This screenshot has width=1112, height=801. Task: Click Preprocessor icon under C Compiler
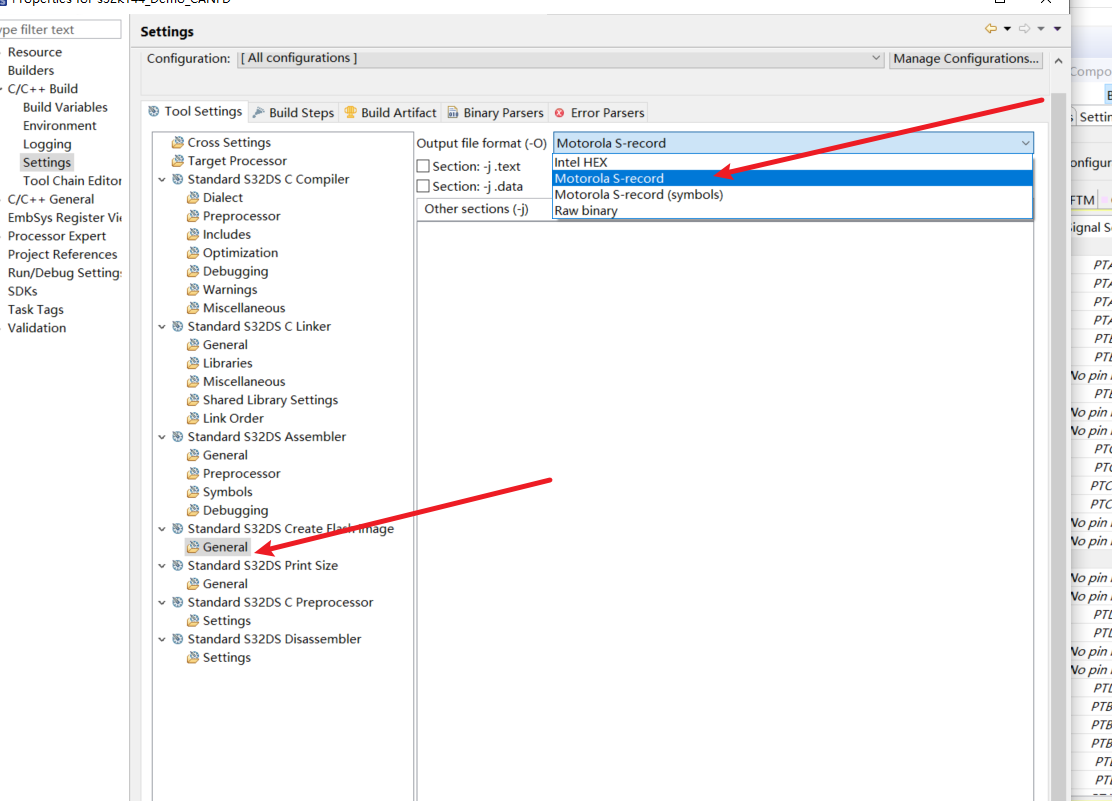tap(193, 216)
